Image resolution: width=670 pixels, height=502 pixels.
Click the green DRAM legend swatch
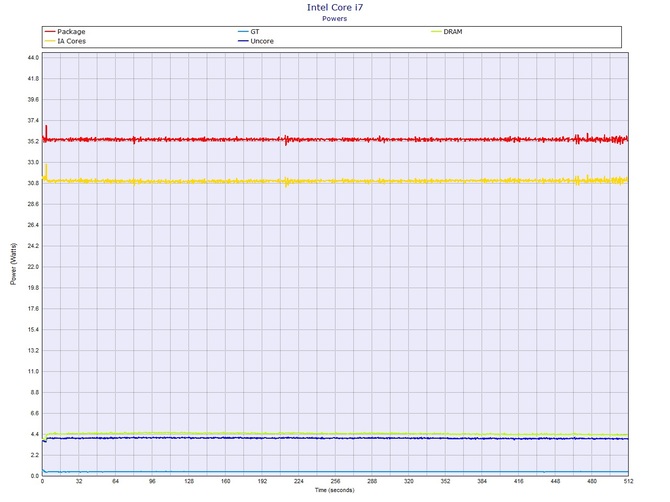[x=436, y=32]
